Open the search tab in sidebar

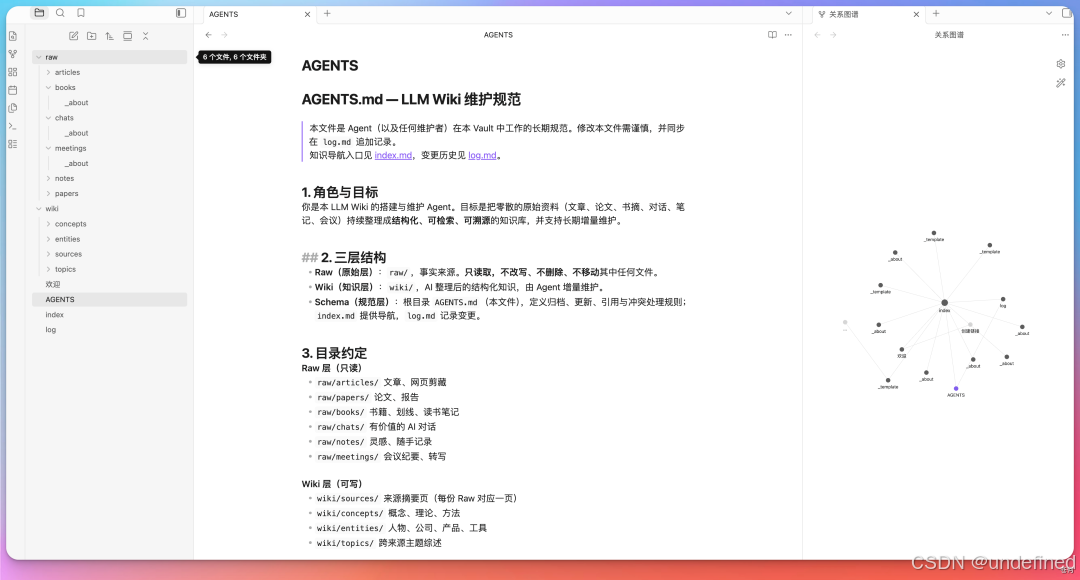[x=60, y=13]
